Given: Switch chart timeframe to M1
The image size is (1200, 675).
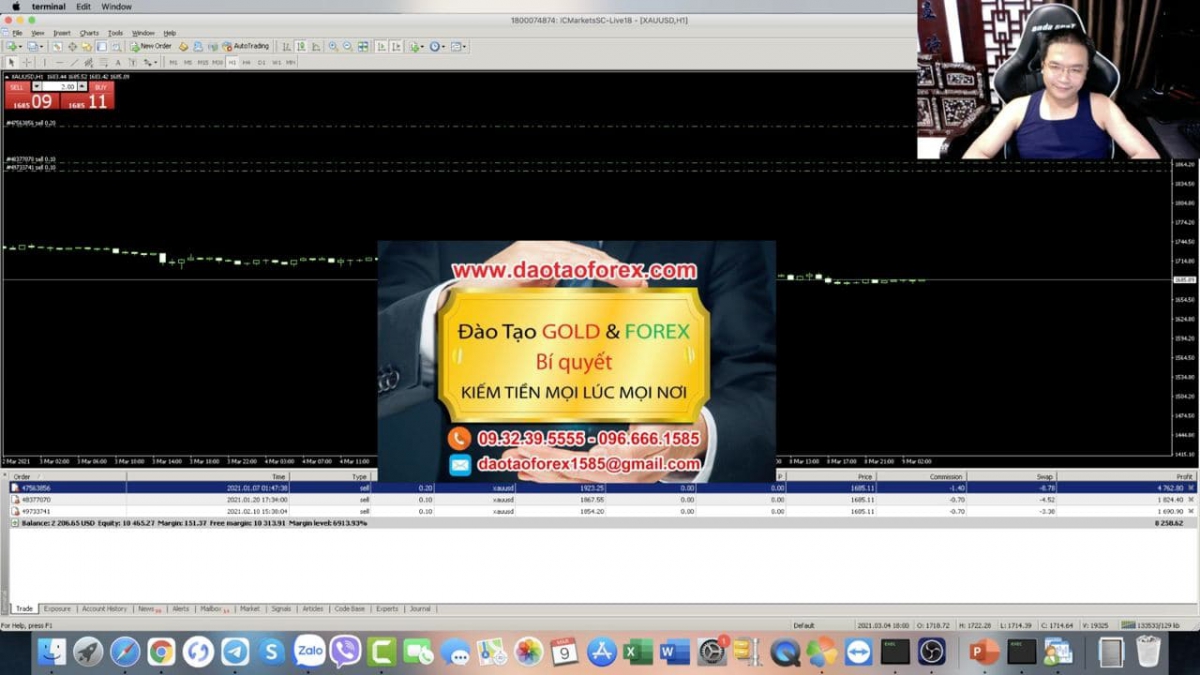Looking at the screenshot, I should point(173,62).
